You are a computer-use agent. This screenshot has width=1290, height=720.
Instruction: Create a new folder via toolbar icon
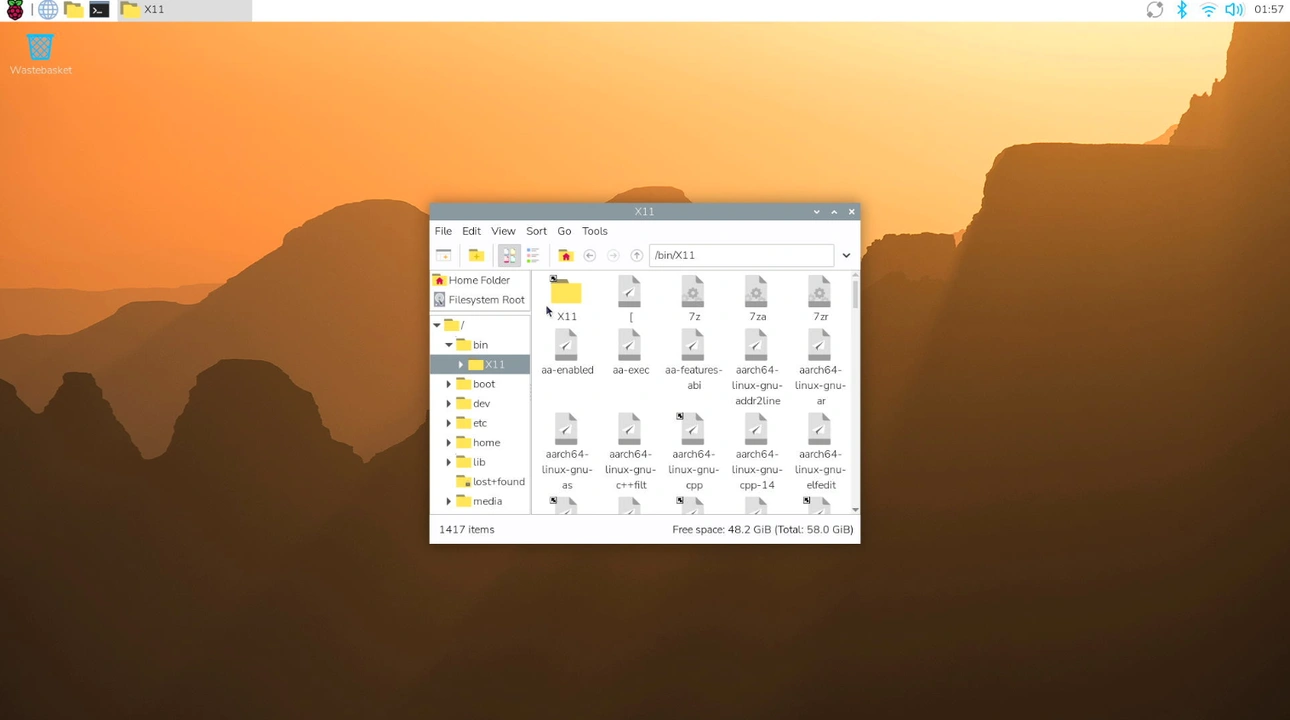476,256
